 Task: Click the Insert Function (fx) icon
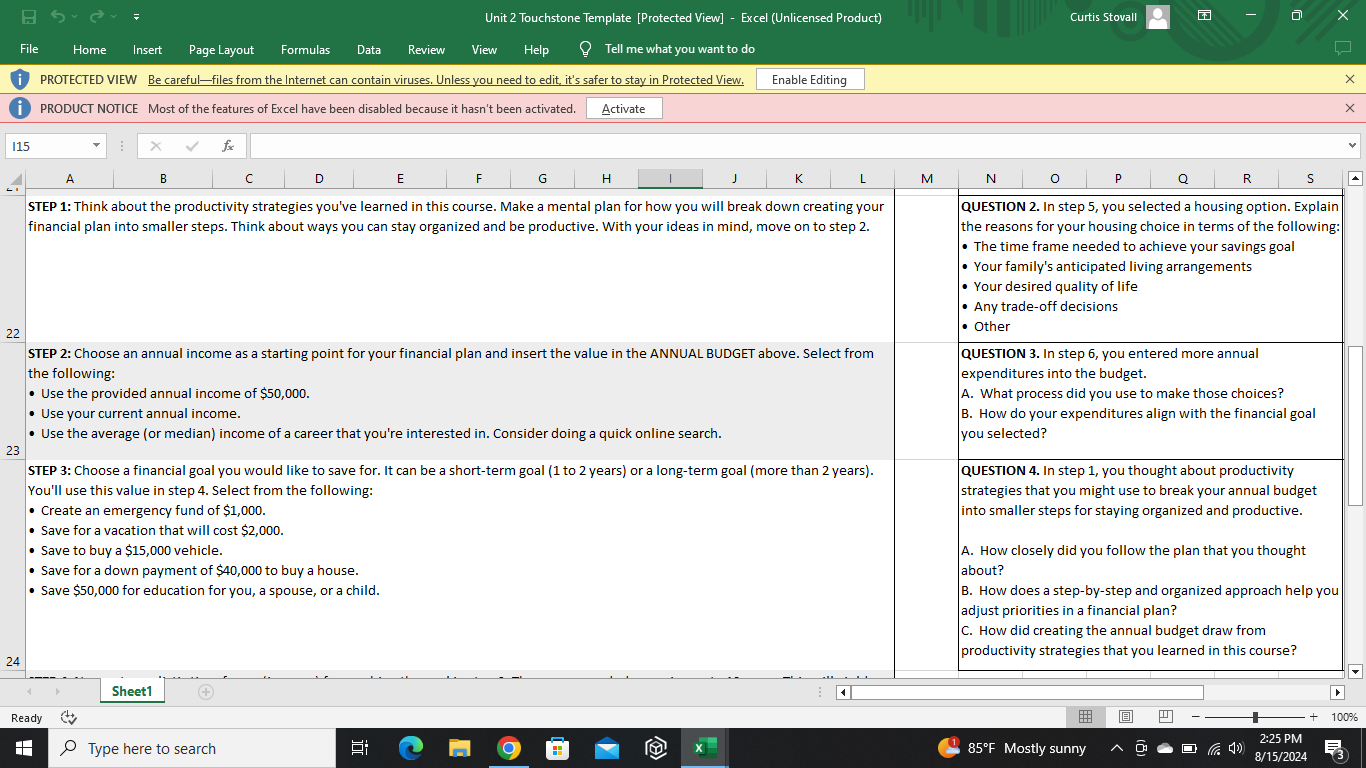228,146
